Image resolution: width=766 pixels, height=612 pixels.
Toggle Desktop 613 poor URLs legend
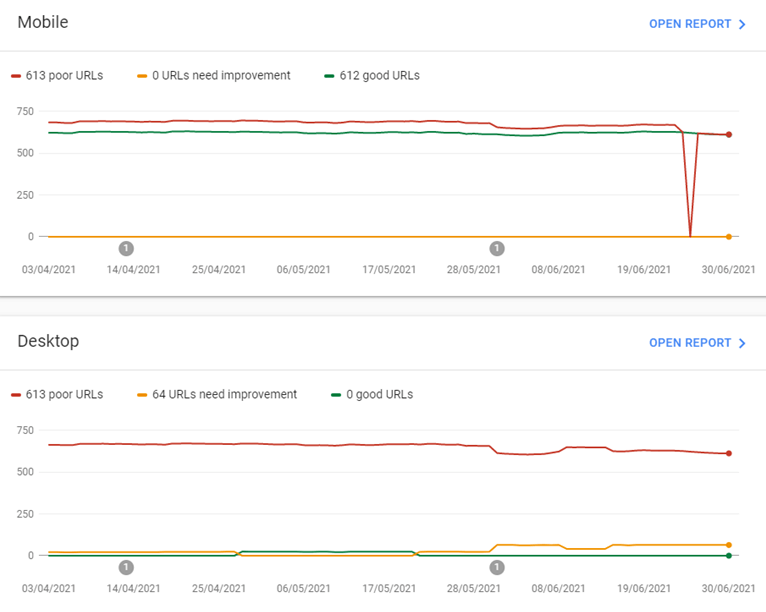[57, 395]
